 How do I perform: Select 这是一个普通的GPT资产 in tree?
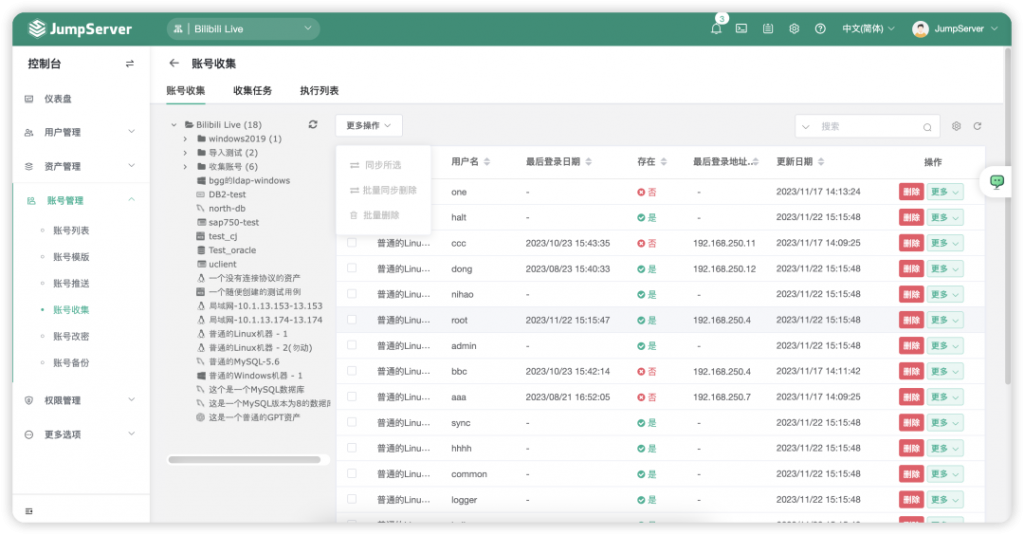[x=254, y=417]
